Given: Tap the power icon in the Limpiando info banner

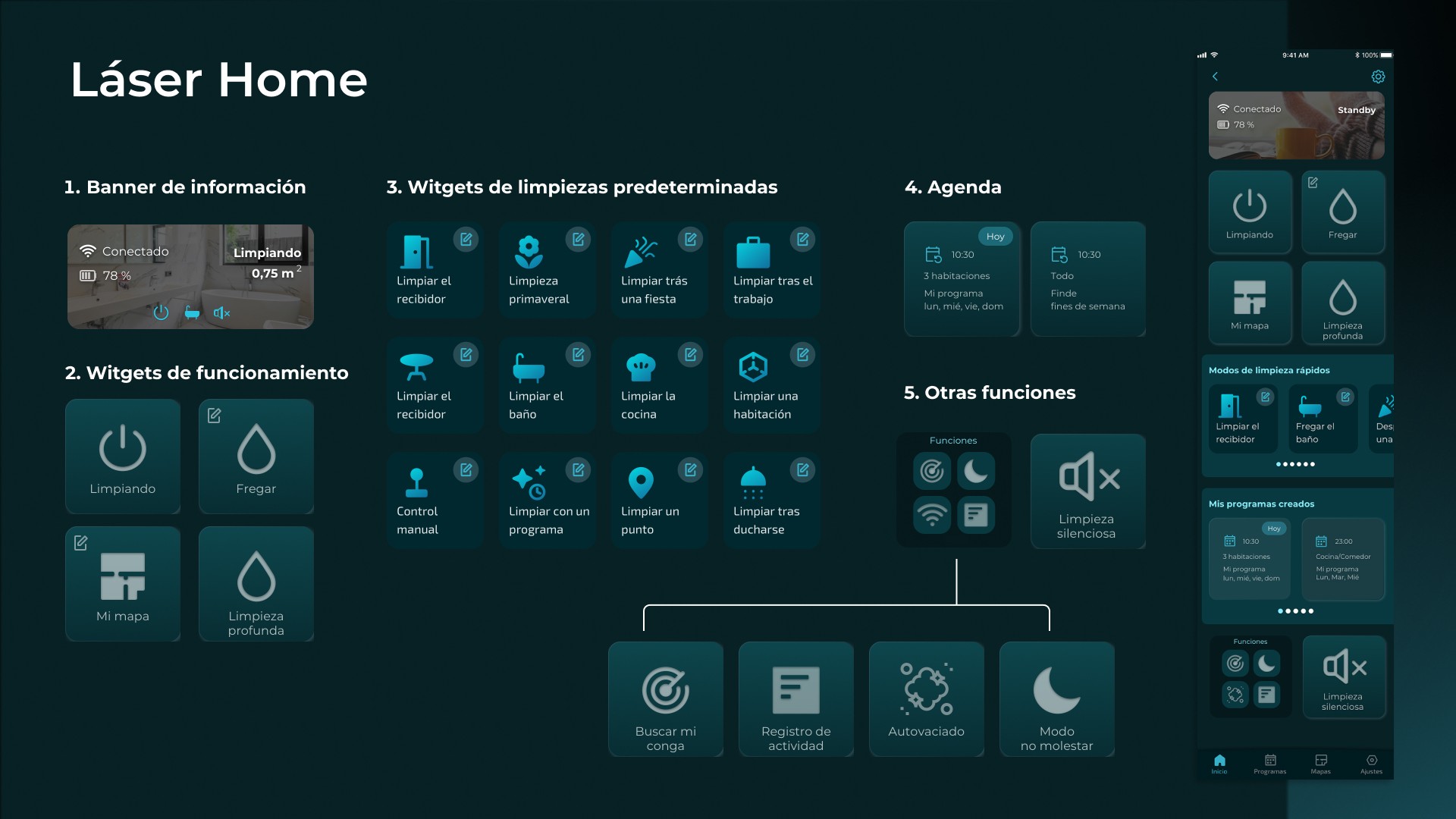Looking at the screenshot, I should [x=161, y=312].
